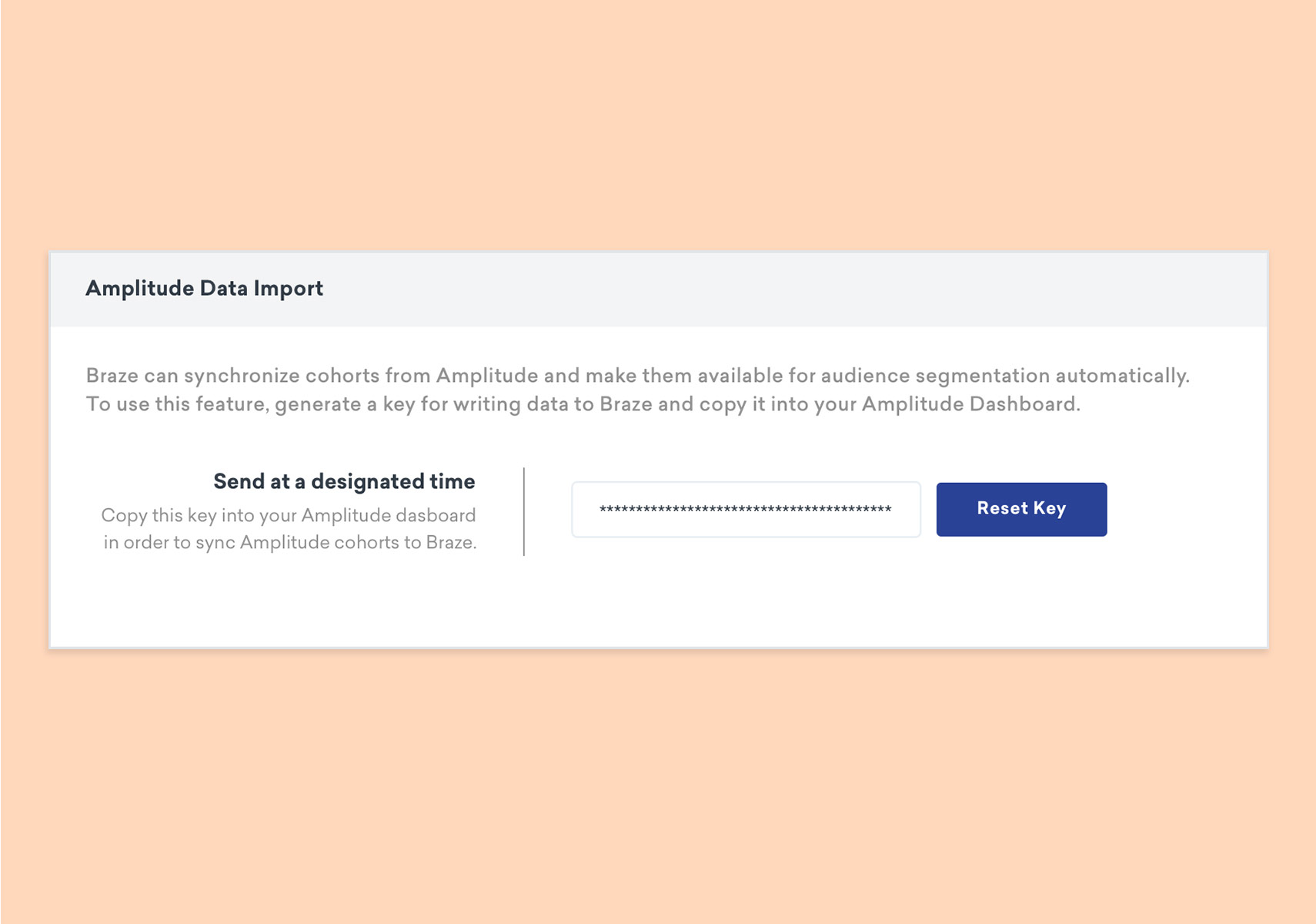1316x924 pixels.
Task: Click the asterisks inside the key field
Action: [x=745, y=510]
